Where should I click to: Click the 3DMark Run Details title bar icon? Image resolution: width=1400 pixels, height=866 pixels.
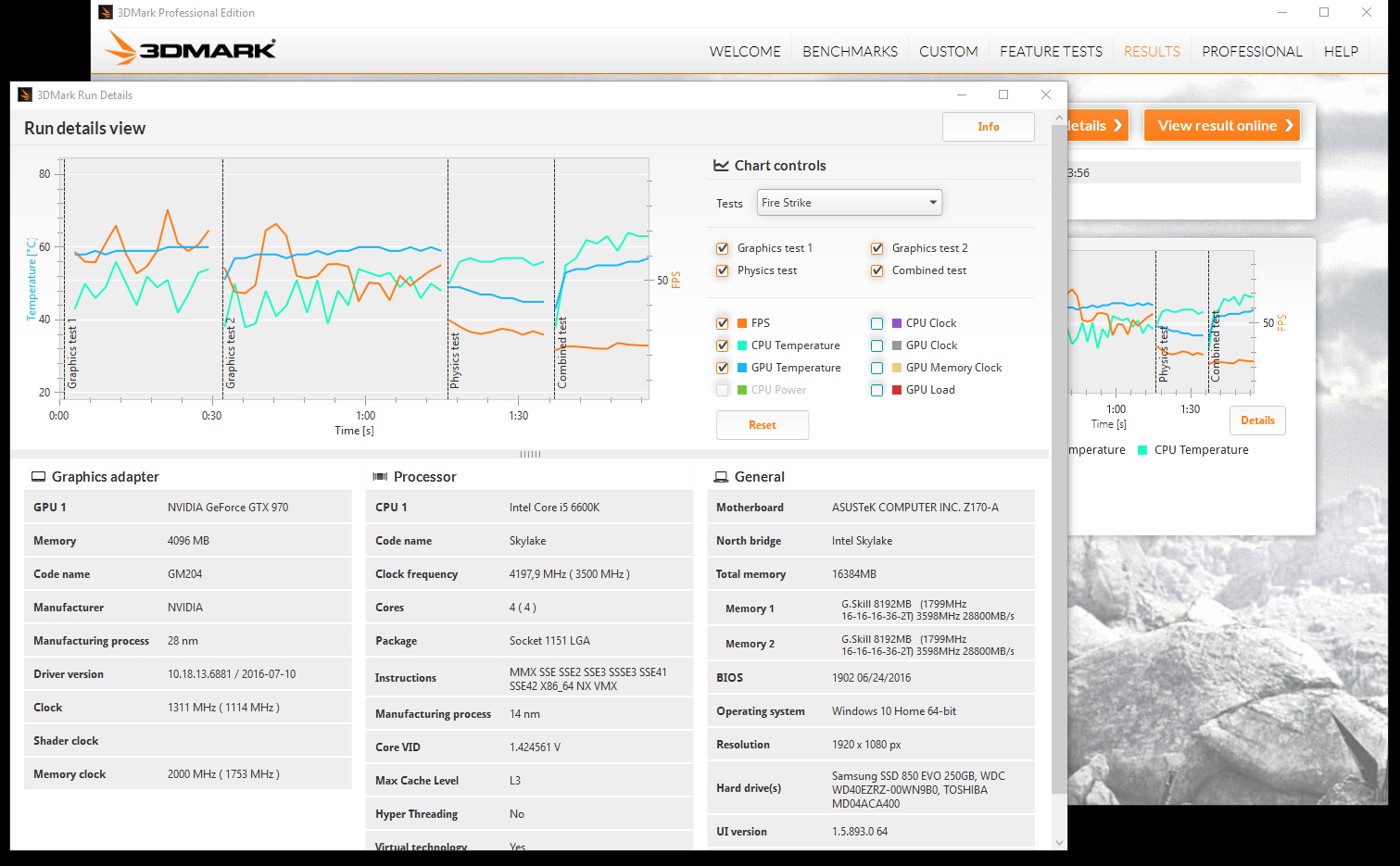pyautogui.click(x=26, y=94)
